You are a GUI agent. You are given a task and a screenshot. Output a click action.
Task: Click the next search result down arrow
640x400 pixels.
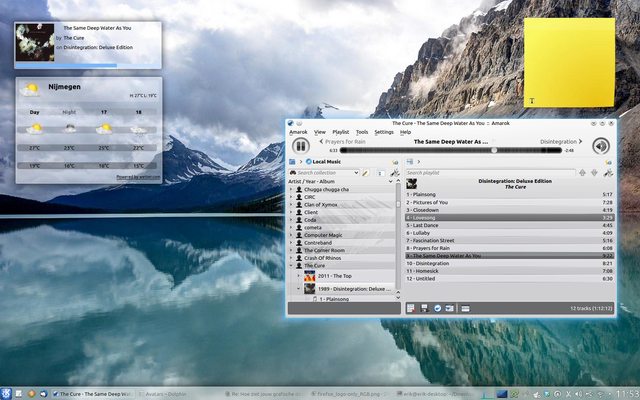point(594,173)
